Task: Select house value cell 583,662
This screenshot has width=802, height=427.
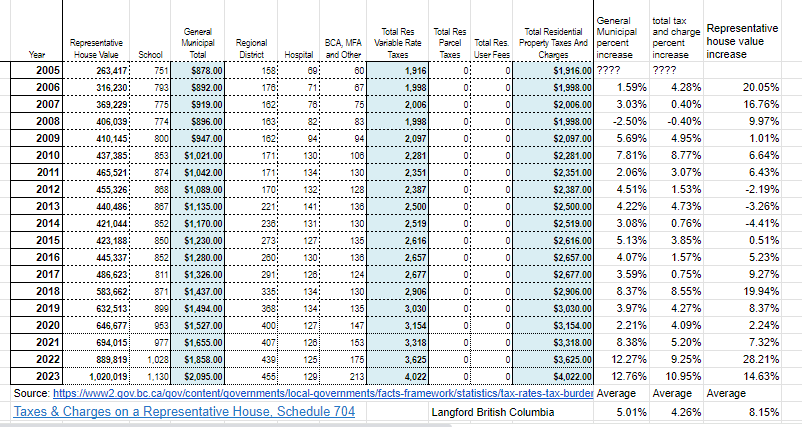Action: (x=96, y=291)
